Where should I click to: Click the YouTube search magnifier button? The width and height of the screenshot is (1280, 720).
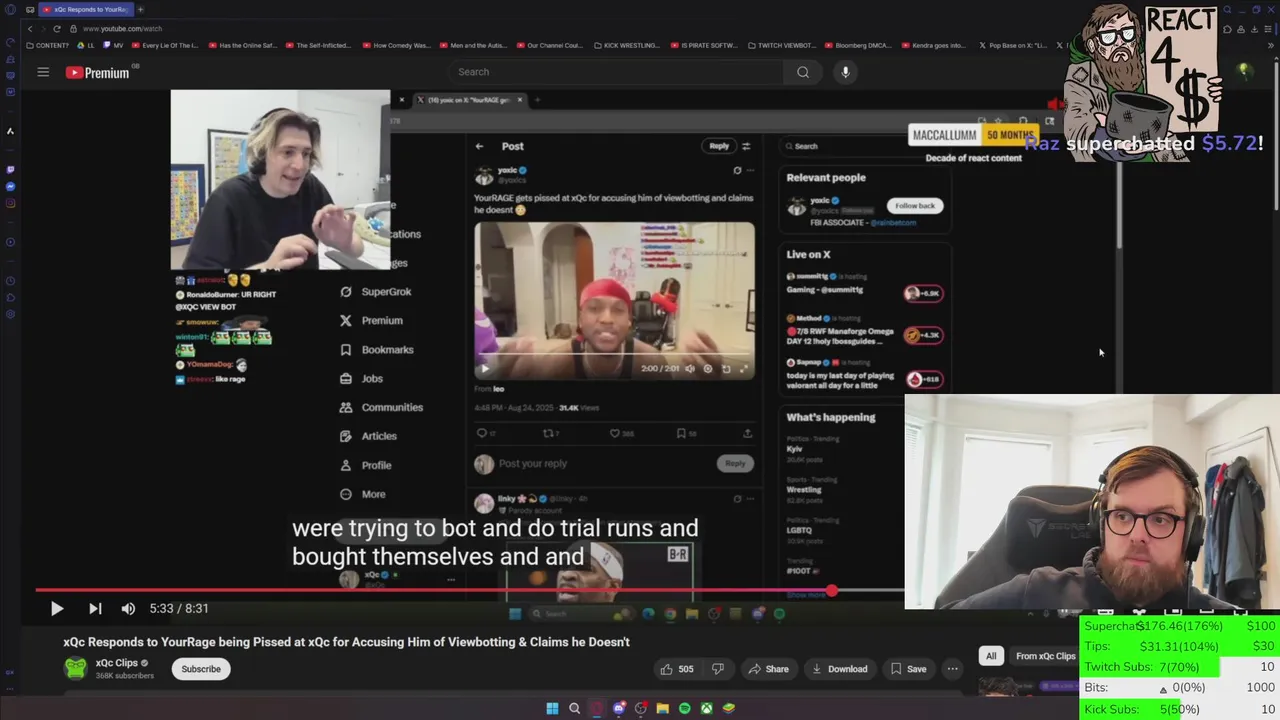803,72
